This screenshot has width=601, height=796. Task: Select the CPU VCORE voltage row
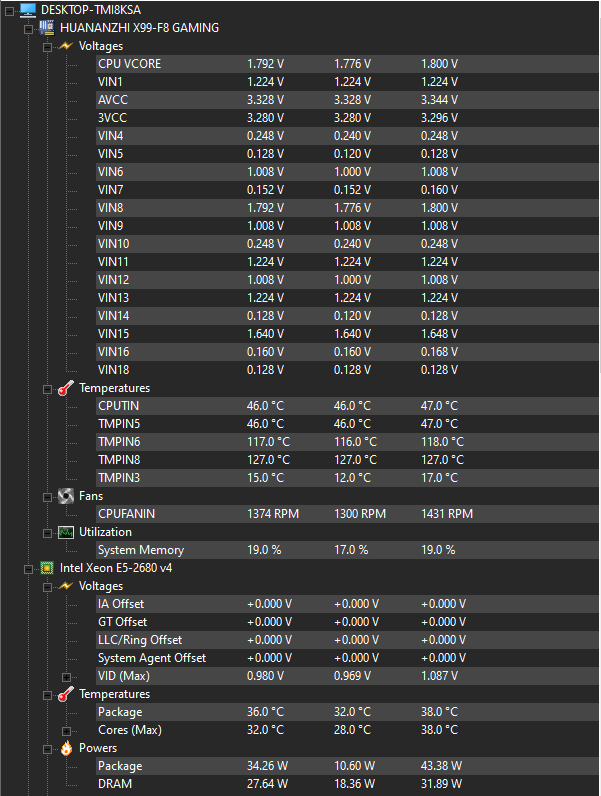click(x=347, y=64)
